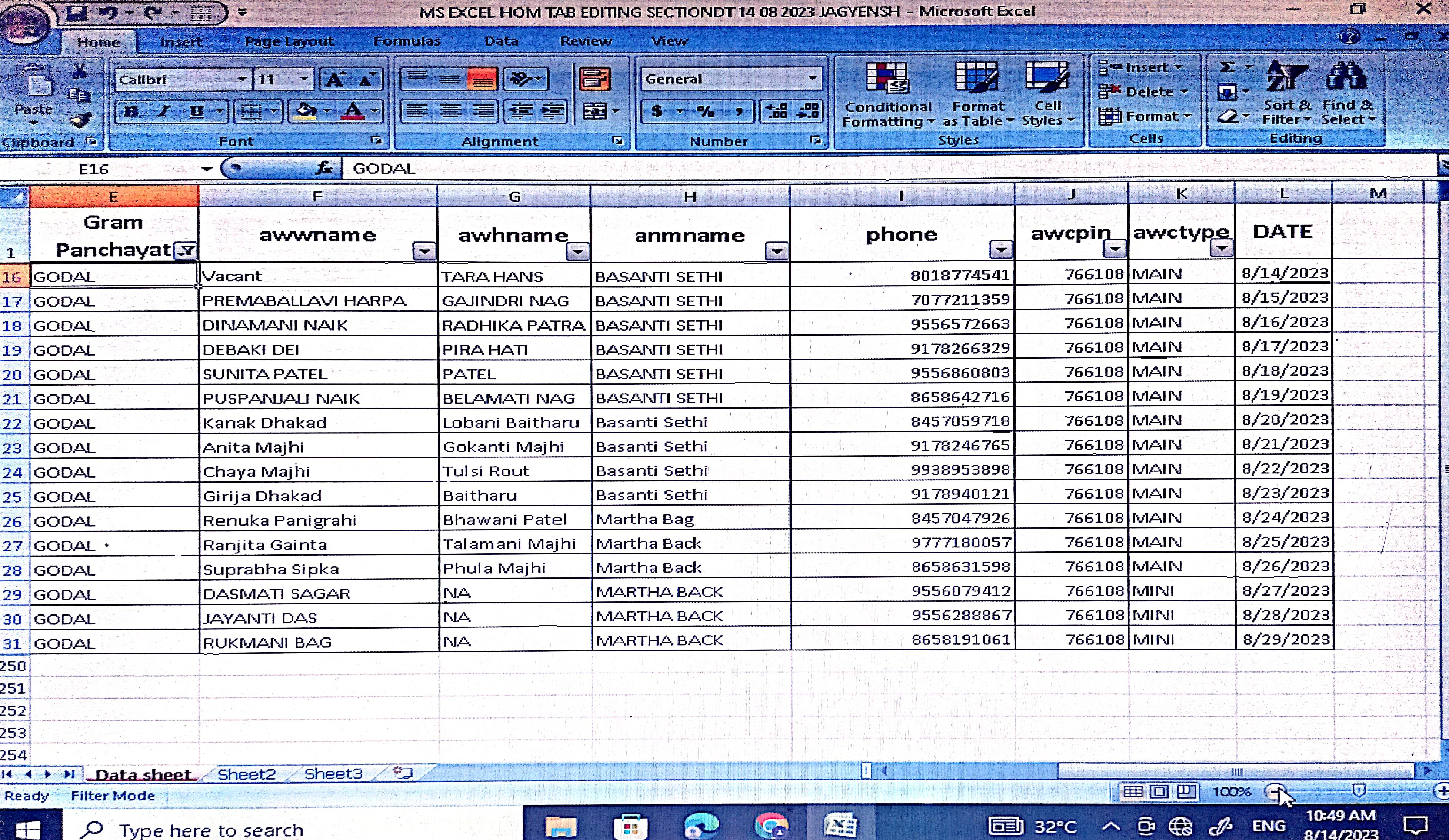Open the Calibri font name dropdown
This screenshot has width=1449, height=840.
(x=242, y=79)
